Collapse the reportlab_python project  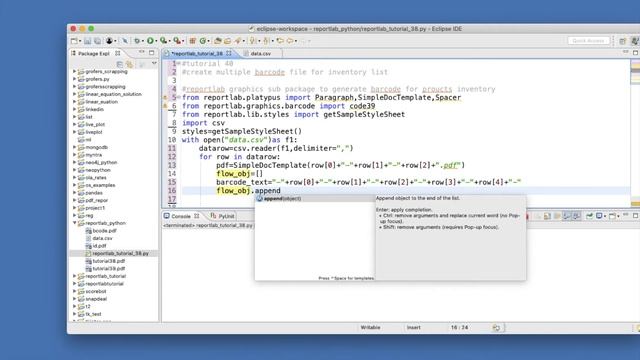75,223
